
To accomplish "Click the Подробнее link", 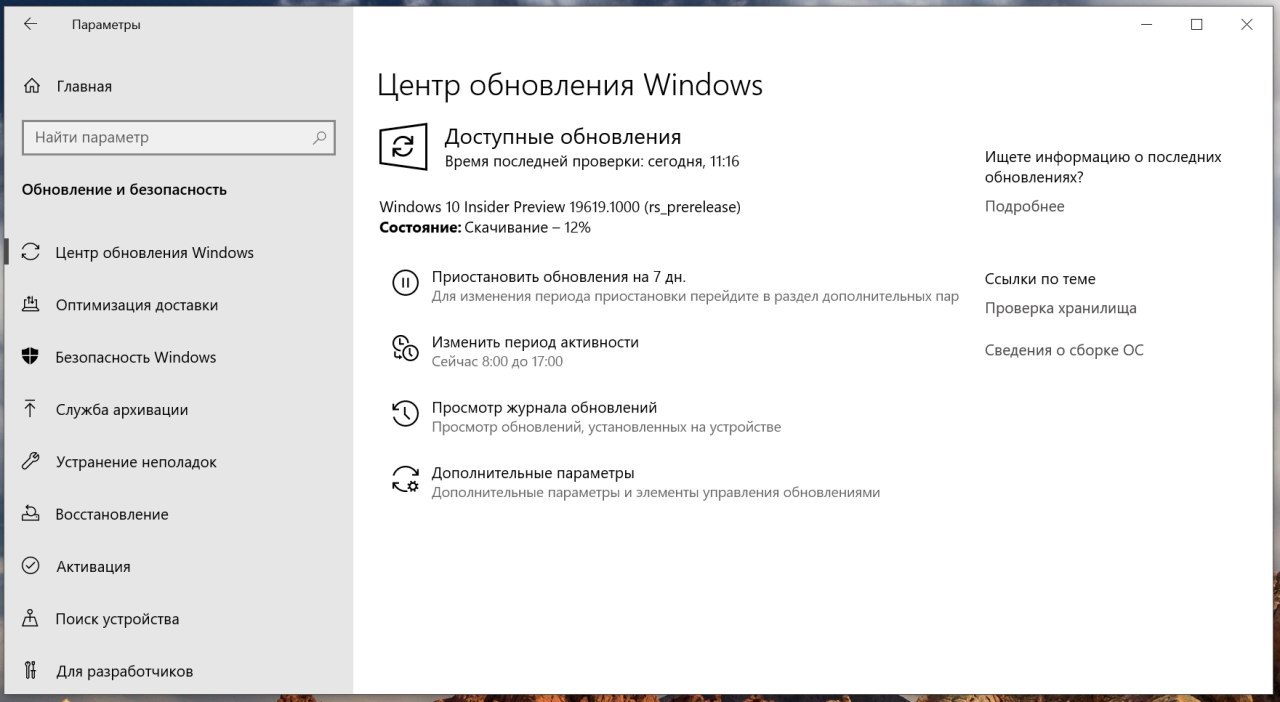I will point(1024,206).
